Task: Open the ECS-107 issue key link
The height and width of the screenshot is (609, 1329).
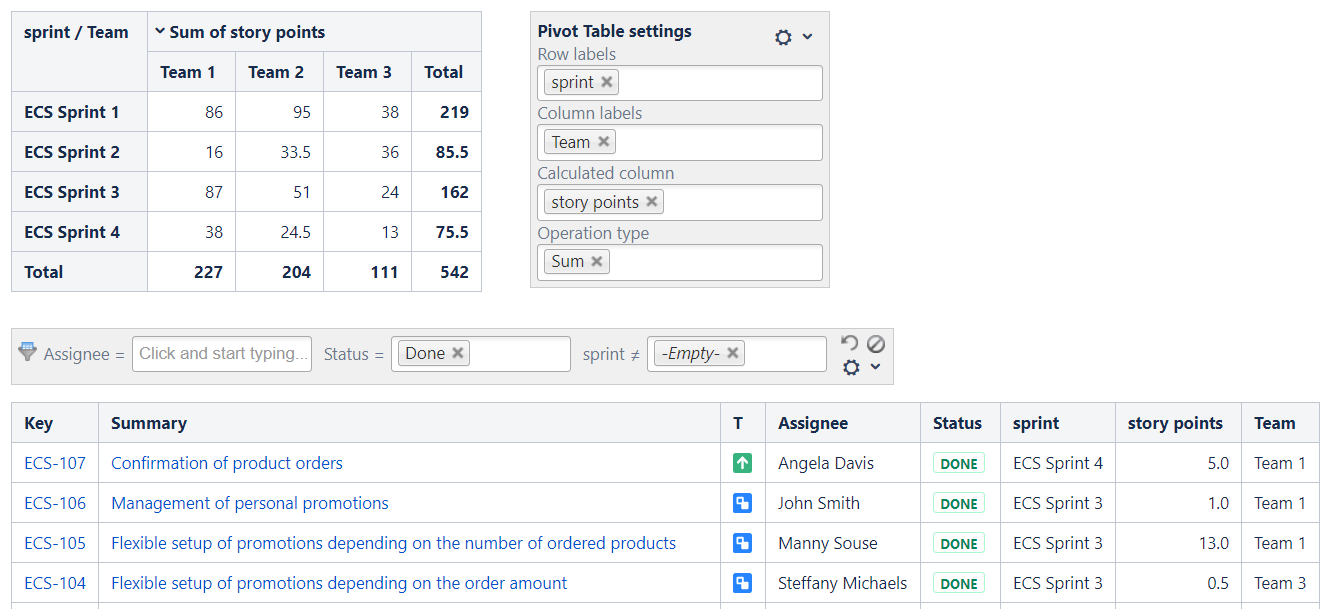Action: pos(55,463)
